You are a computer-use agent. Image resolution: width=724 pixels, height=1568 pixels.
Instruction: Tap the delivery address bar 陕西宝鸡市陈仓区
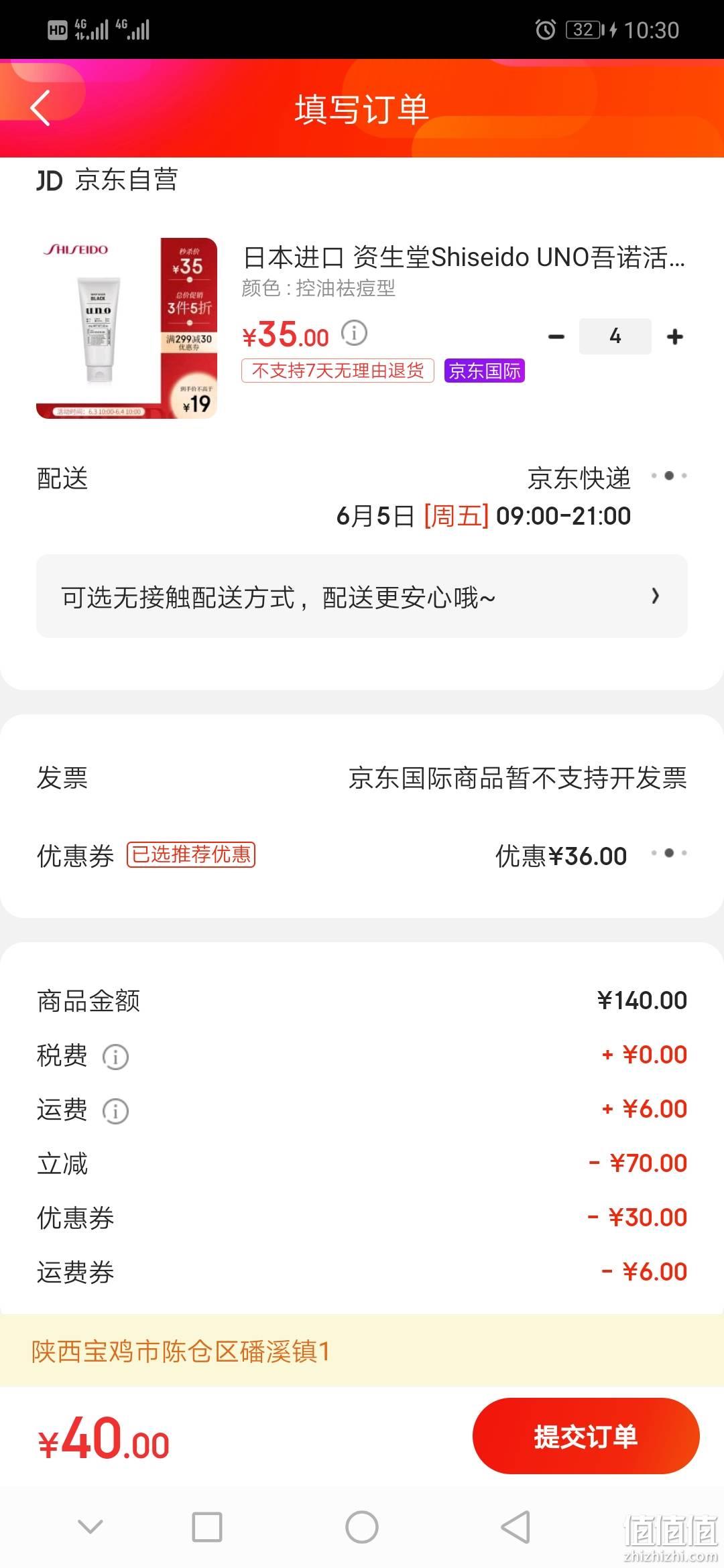tap(362, 1351)
